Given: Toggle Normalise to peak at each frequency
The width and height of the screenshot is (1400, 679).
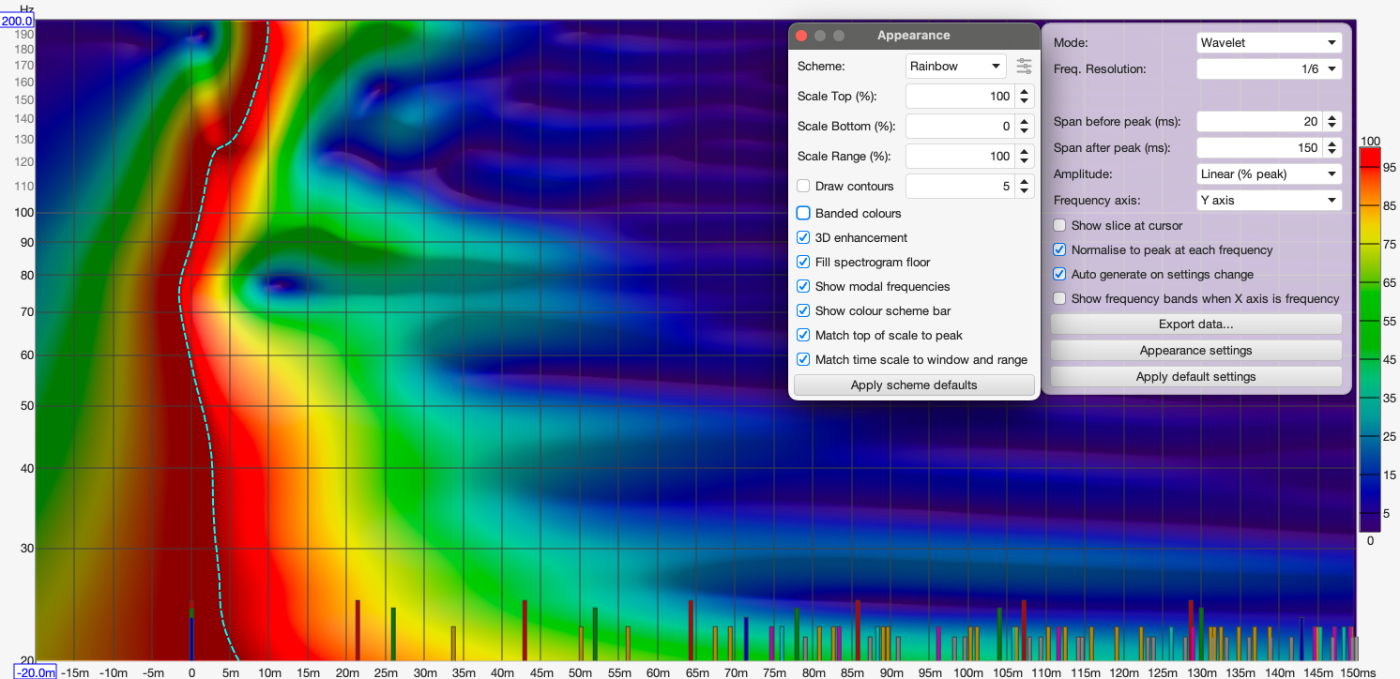Looking at the screenshot, I should [x=1060, y=250].
